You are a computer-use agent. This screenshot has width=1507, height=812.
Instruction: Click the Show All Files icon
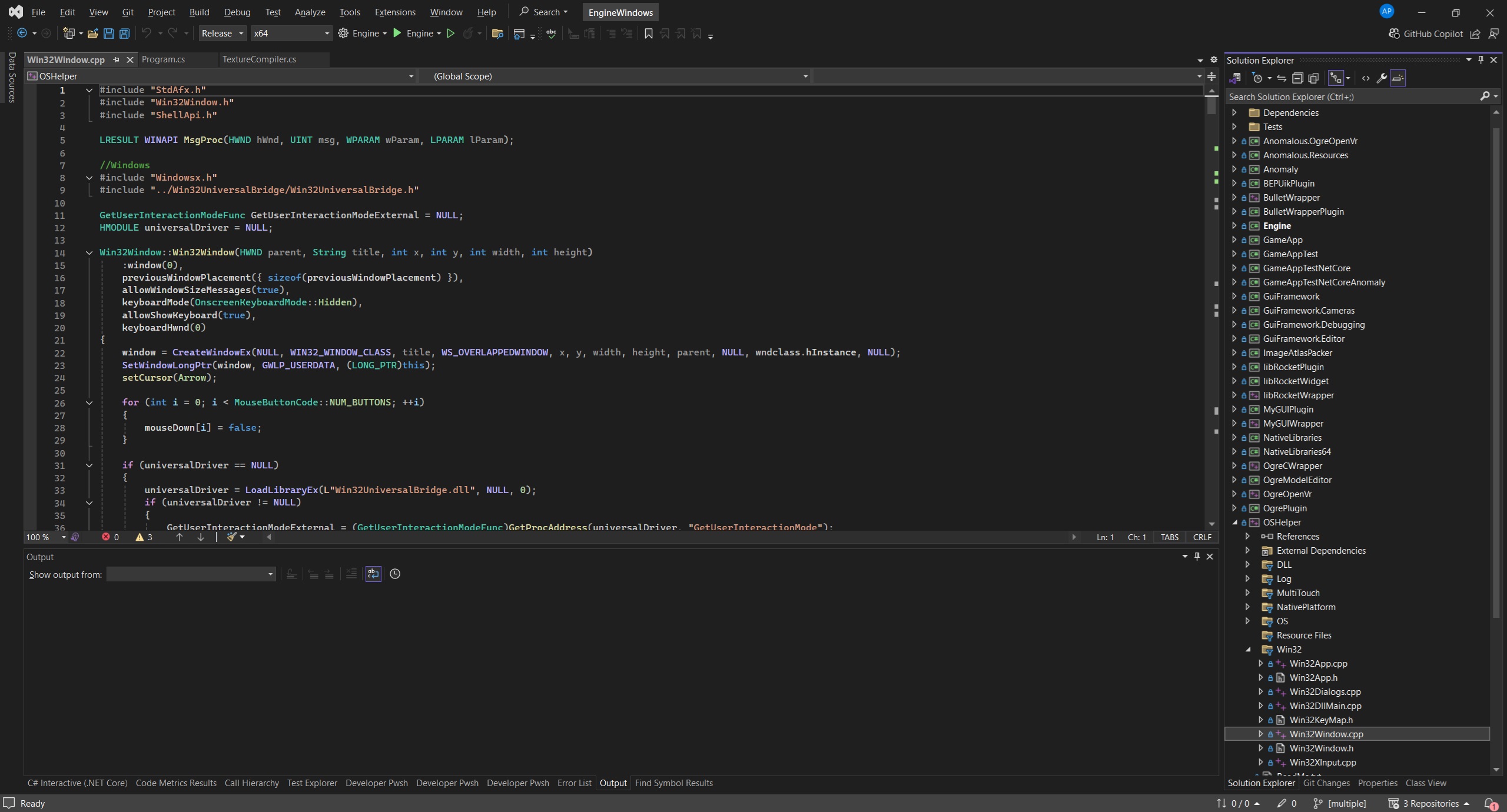pyautogui.click(x=1313, y=78)
